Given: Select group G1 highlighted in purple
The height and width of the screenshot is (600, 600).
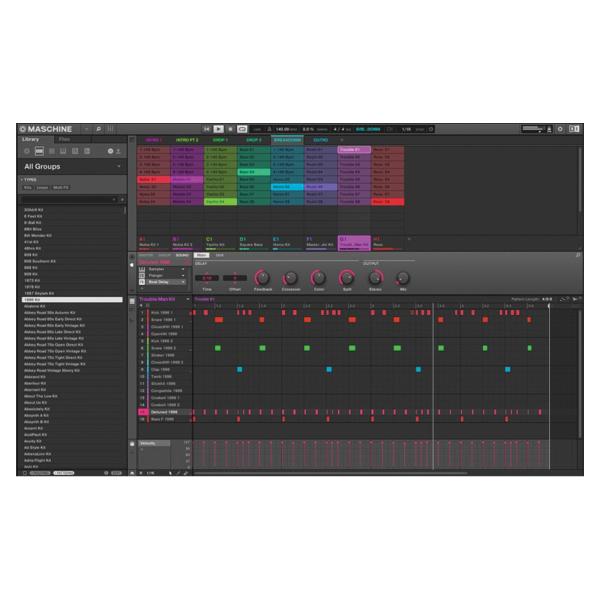Looking at the screenshot, I should pyautogui.click(x=354, y=243).
